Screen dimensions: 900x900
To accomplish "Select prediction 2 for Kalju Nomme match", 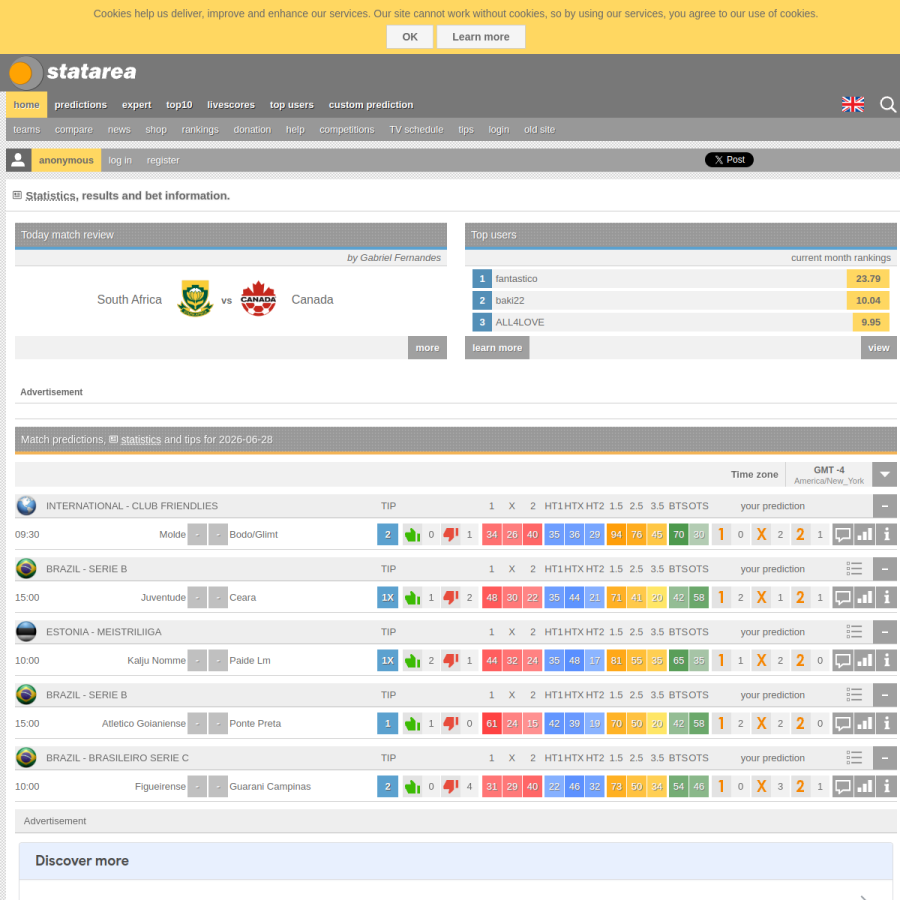I will [x=800, y=661].
